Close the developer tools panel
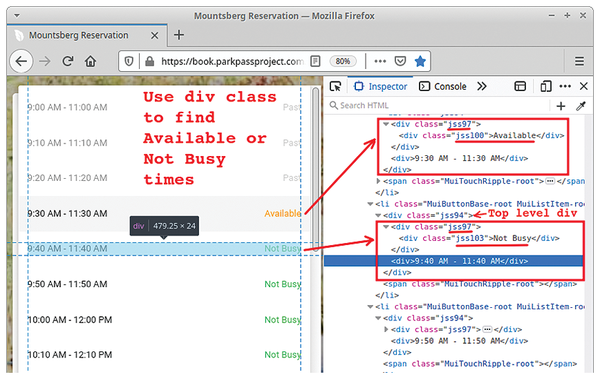Viewport: 600px width, 379px height. click(584, 87)
